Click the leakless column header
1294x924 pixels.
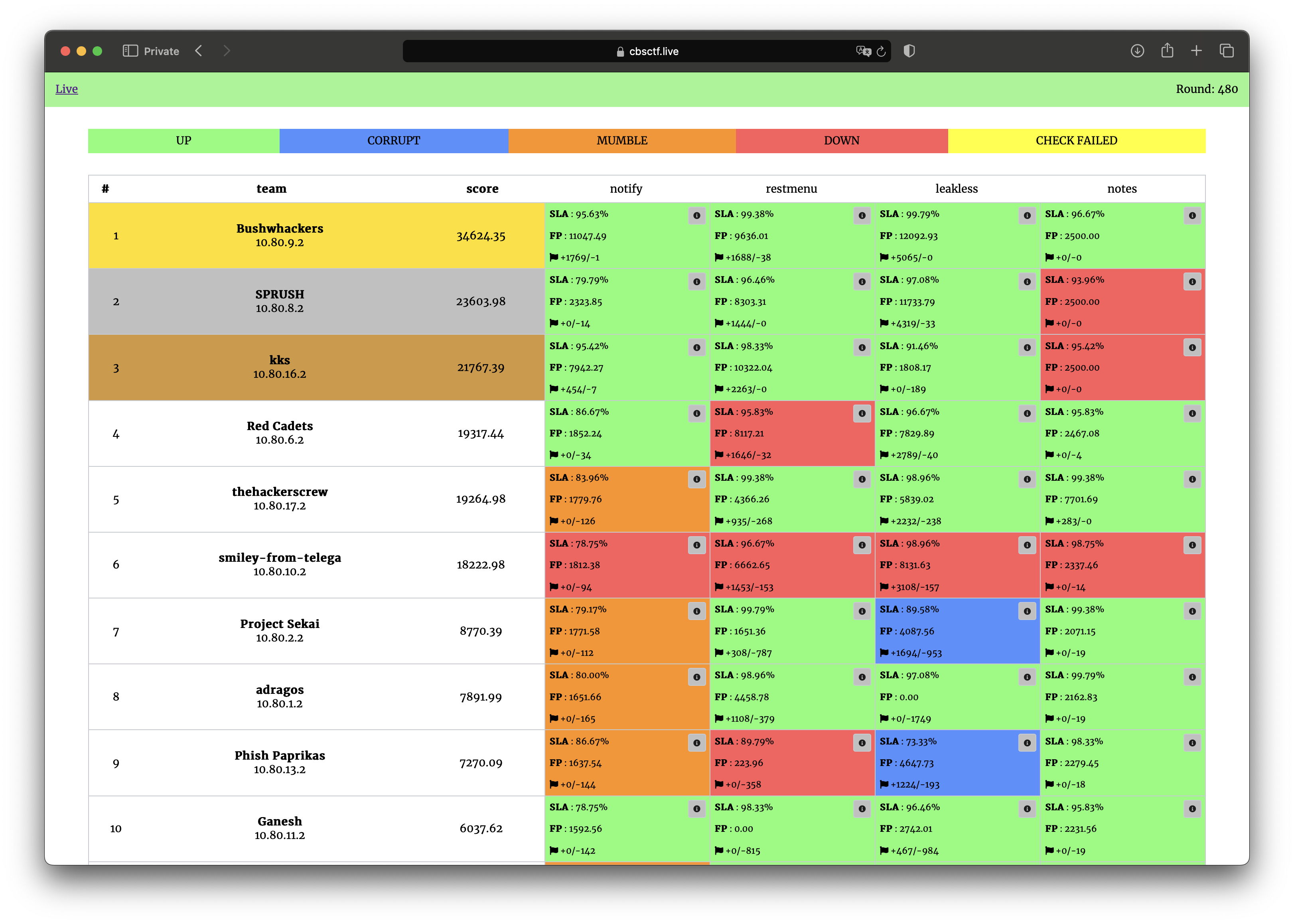(957, 189)
